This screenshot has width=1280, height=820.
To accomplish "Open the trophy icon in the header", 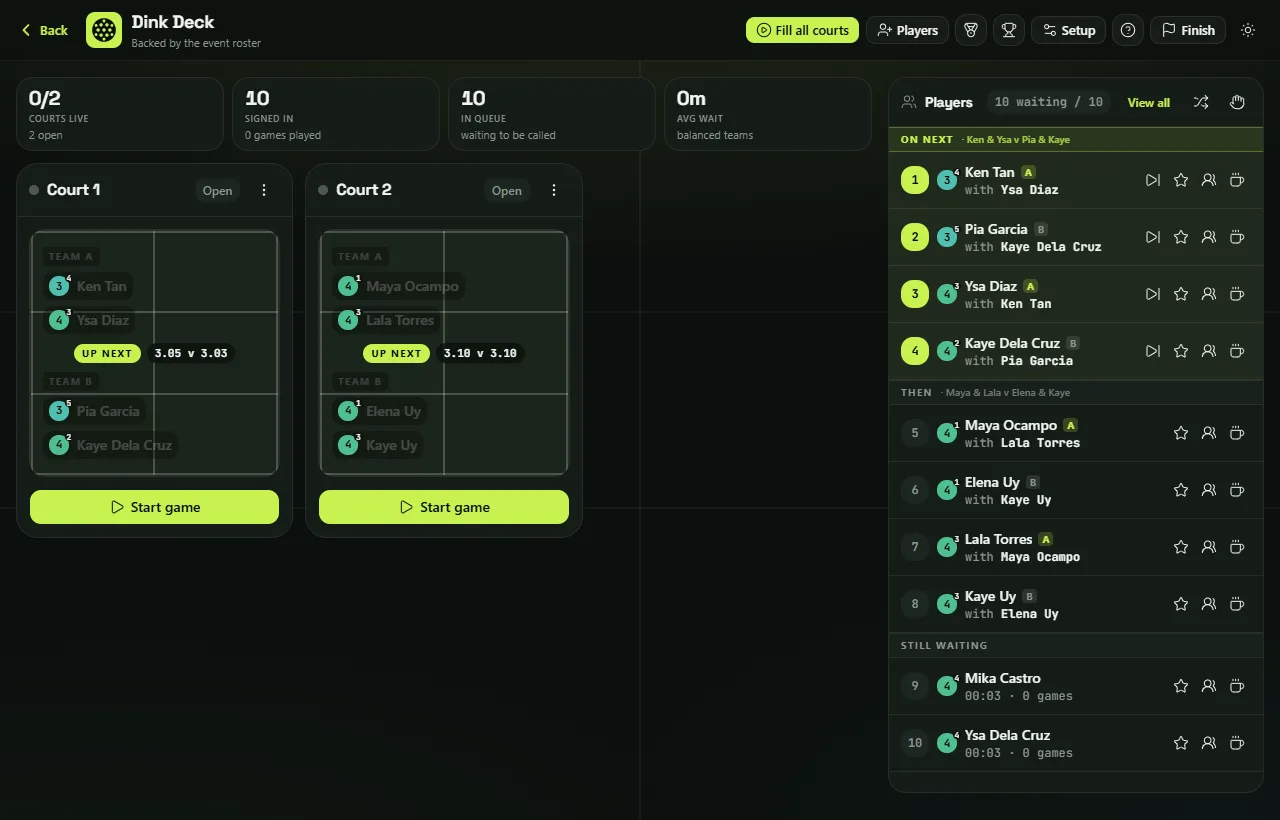I will tap(1008, 30).
